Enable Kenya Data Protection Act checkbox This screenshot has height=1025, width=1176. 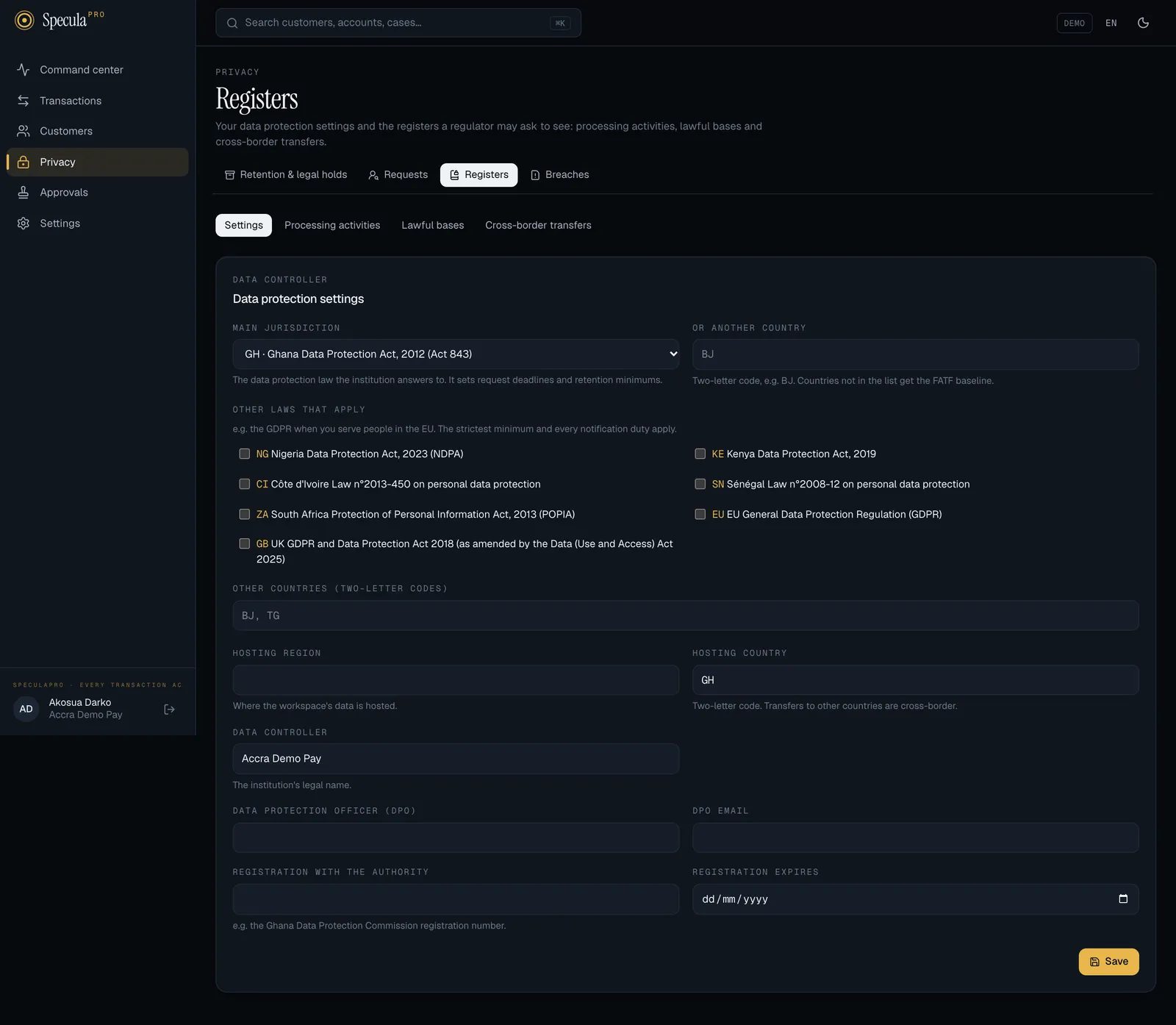[x=700, y=454]
